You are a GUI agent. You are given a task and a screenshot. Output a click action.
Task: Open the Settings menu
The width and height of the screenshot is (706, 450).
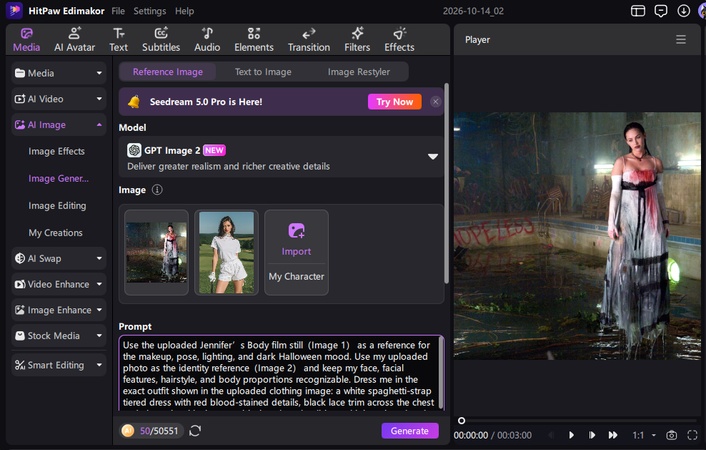(x=149, y=11)
